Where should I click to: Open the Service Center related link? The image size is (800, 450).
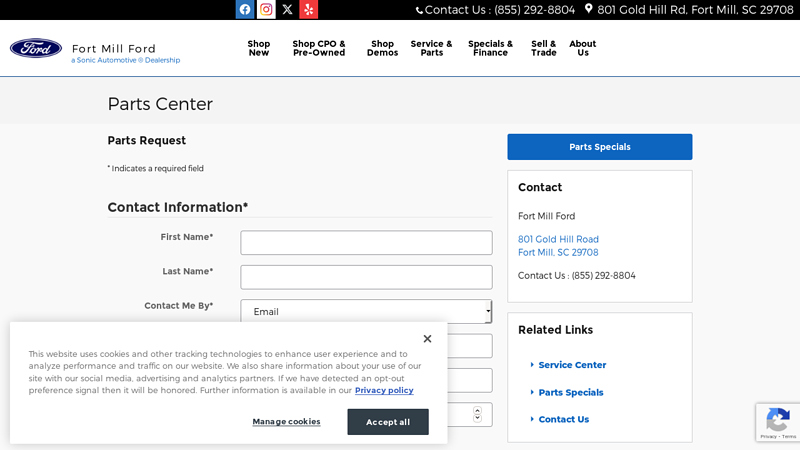(572, 365)
